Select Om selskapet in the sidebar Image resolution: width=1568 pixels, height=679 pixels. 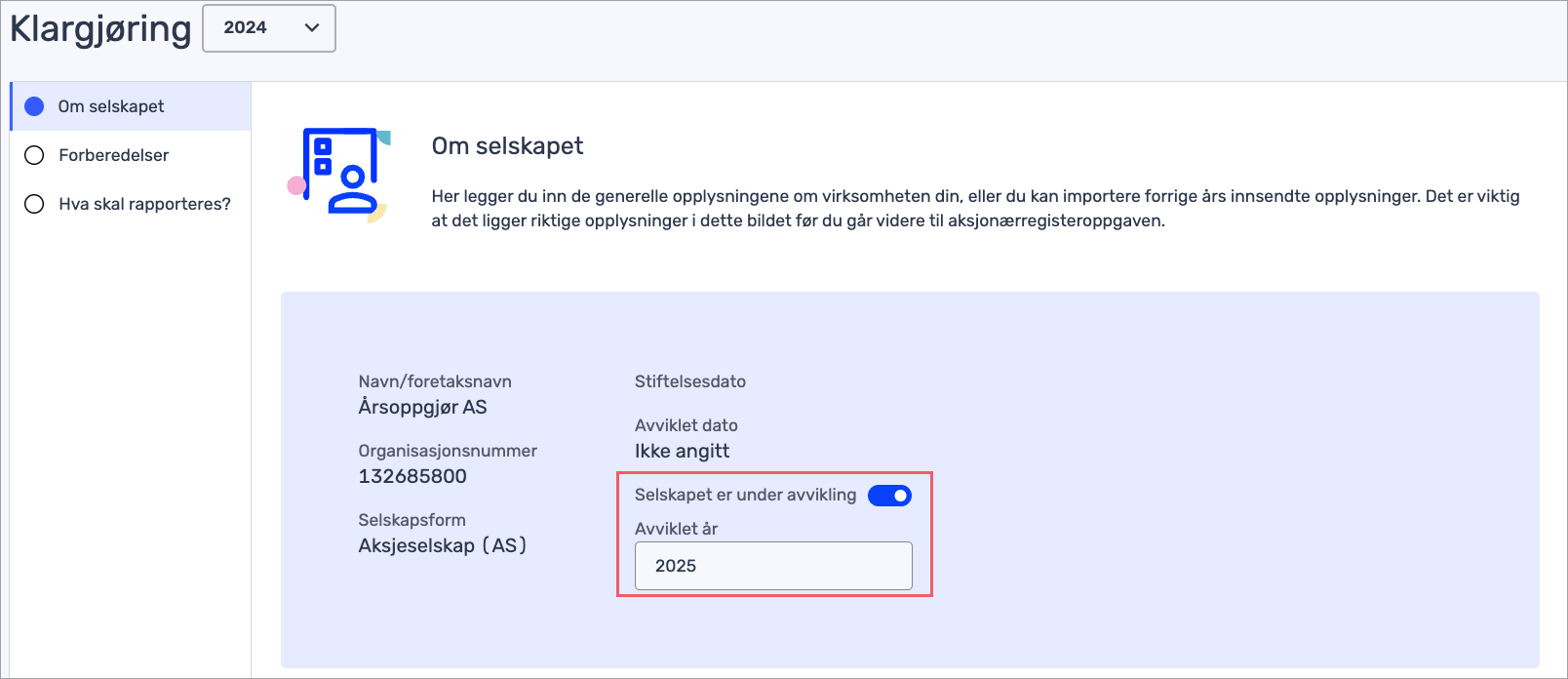[x=111, y=106]
